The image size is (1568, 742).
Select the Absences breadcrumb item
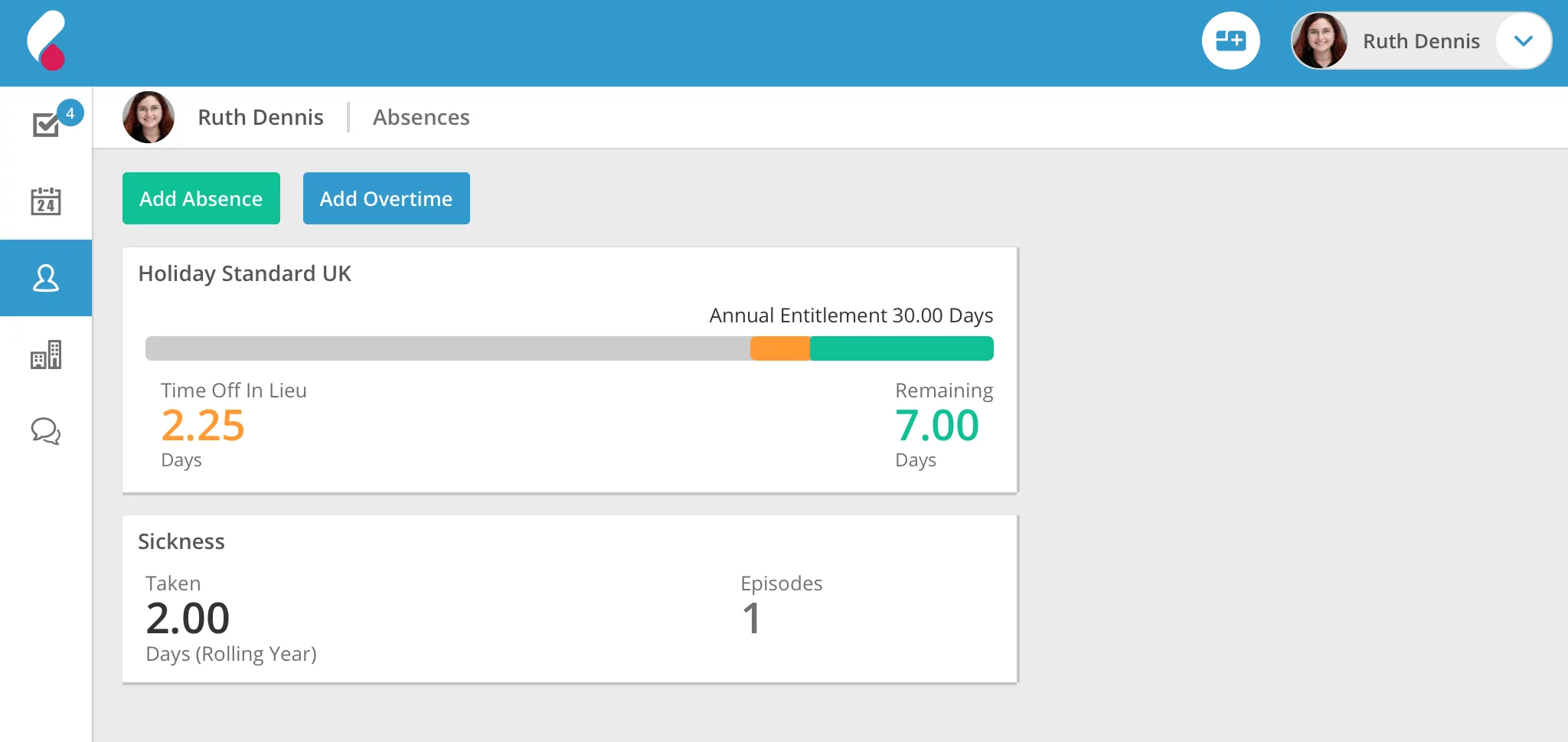(x=421, y=117)
